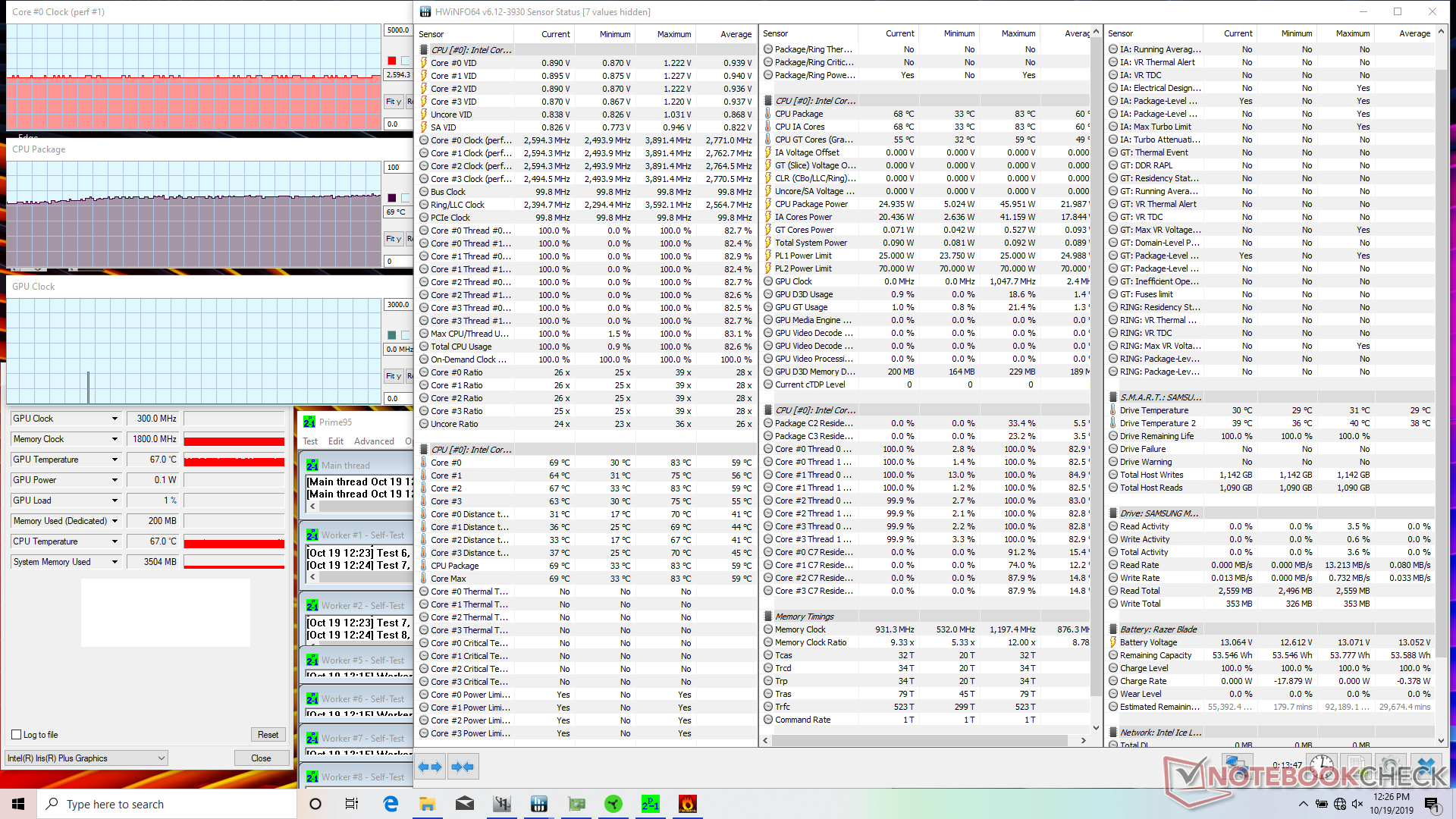The image size is (1456, 819).
Task: Open the Memory Clock sensor dropdown
Action: pos(115,439)
